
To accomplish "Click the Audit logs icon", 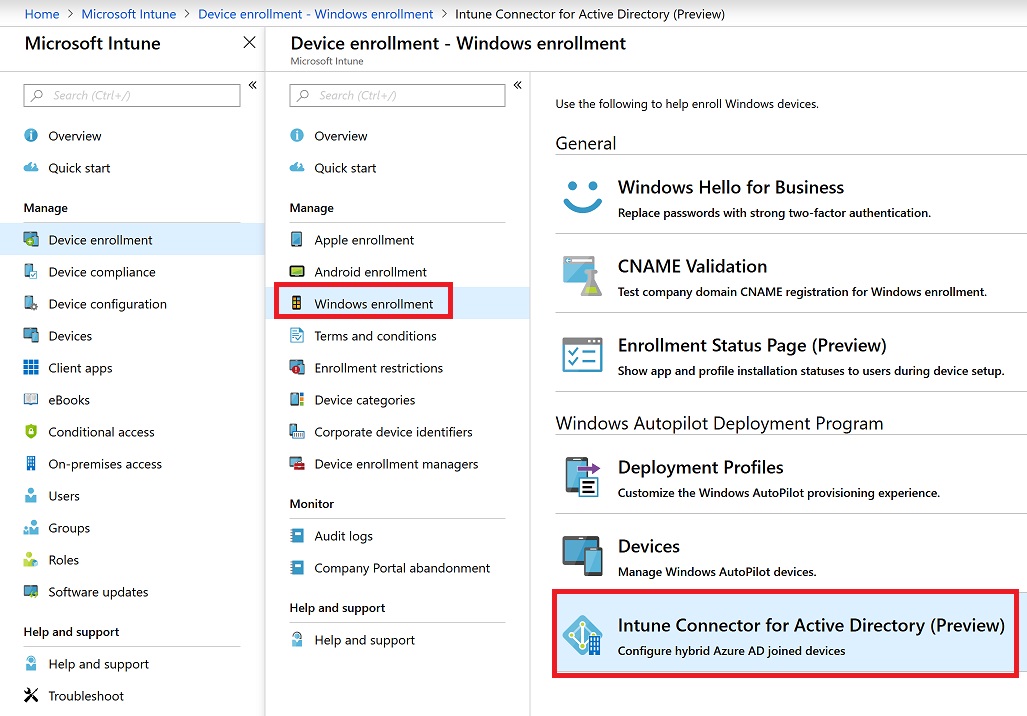I will click(x=297, y=536).
